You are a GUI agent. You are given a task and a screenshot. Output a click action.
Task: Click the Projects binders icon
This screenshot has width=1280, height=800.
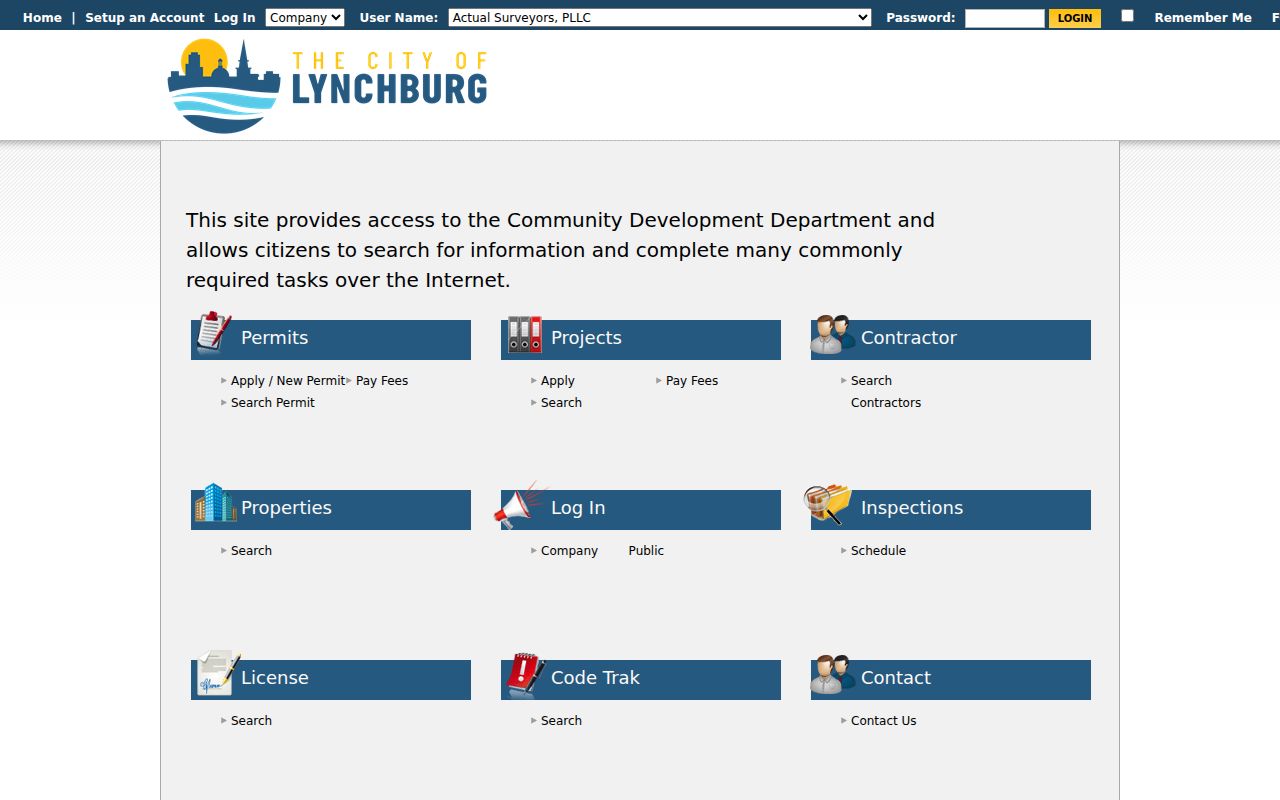pyautogui.click(x=525, y=334)
